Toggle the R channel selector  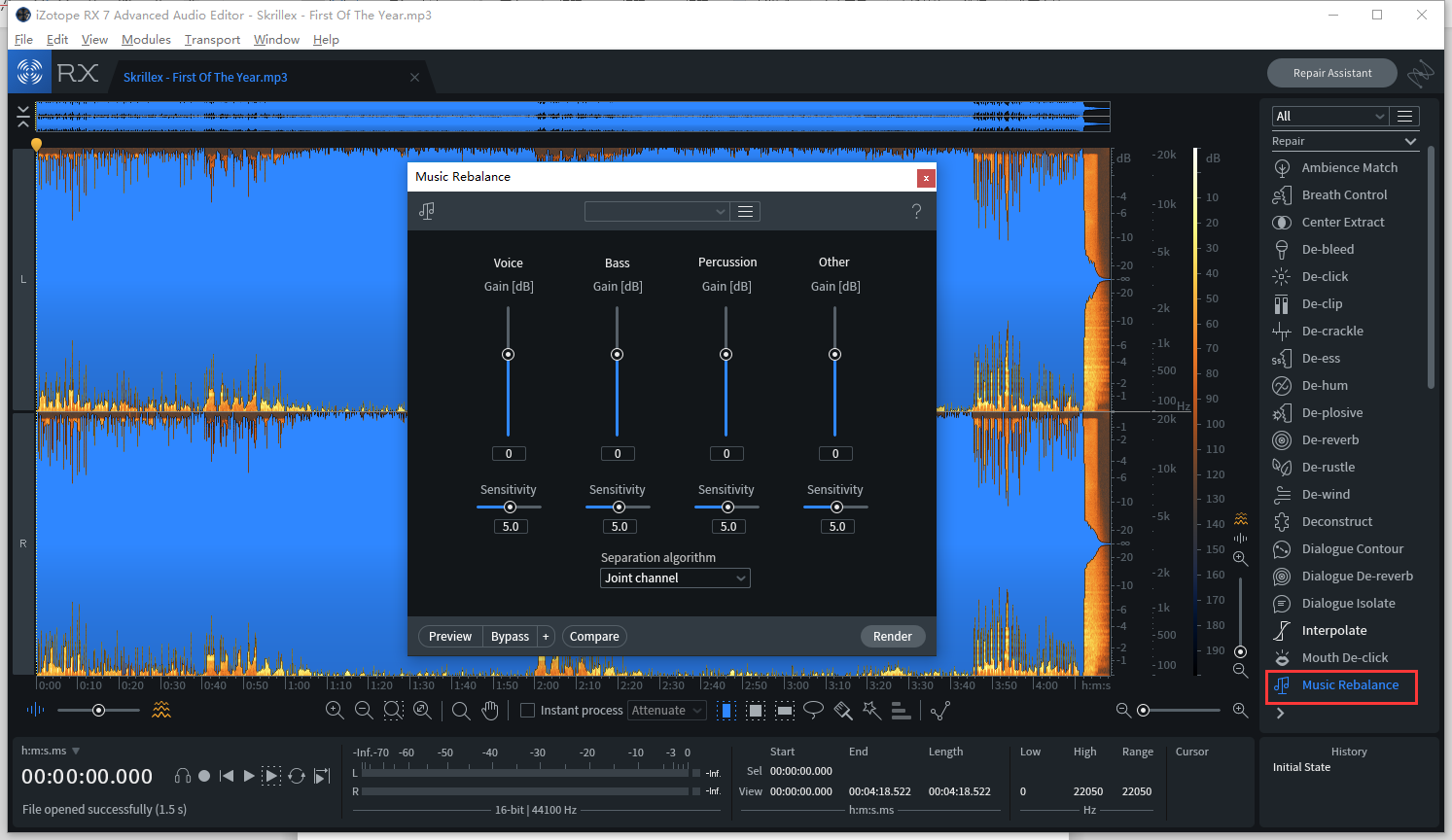click(x=23, y=543)
